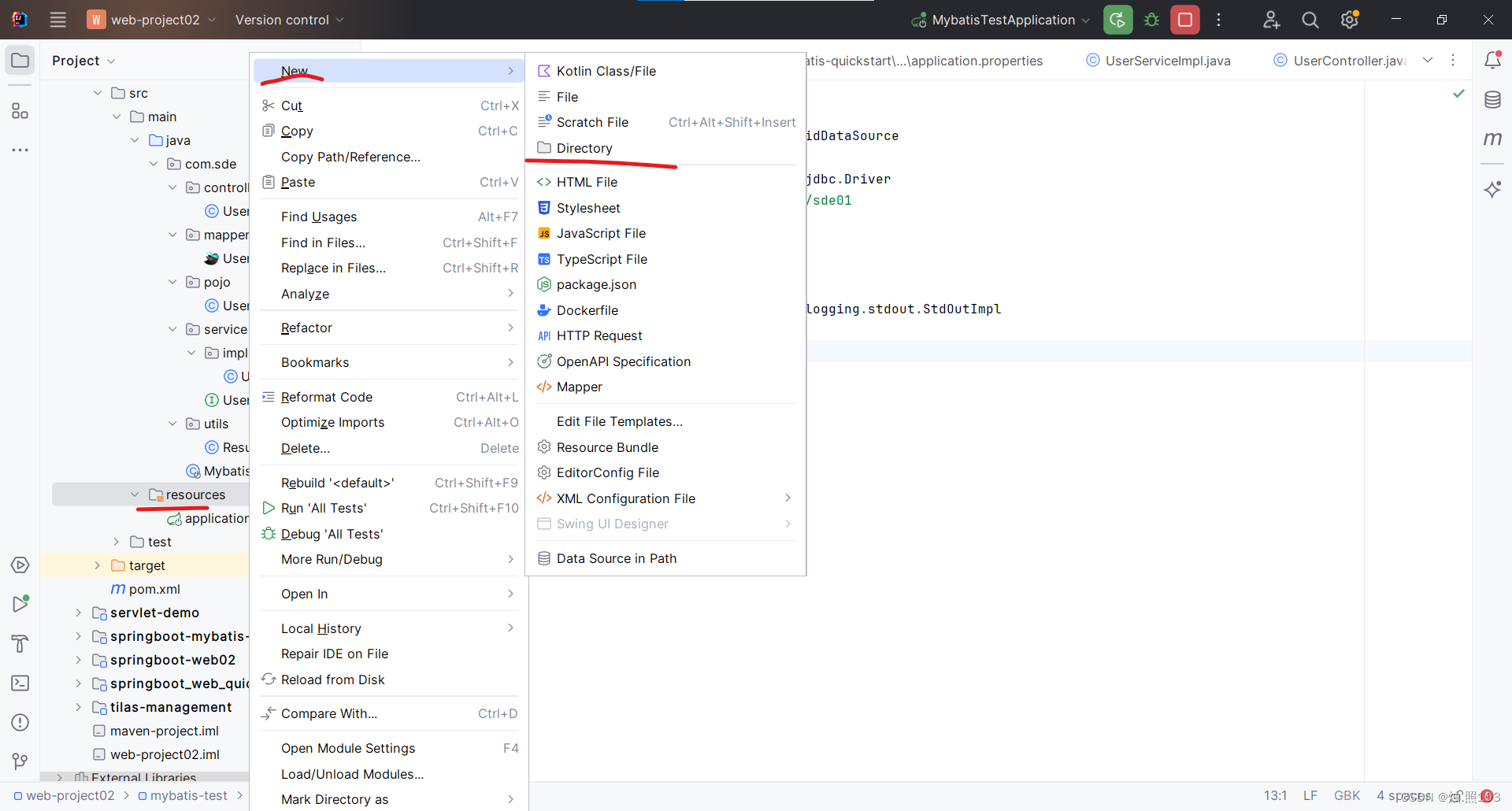Open the MybatisTestApplication run configuration dropdown

(1001, 20)
